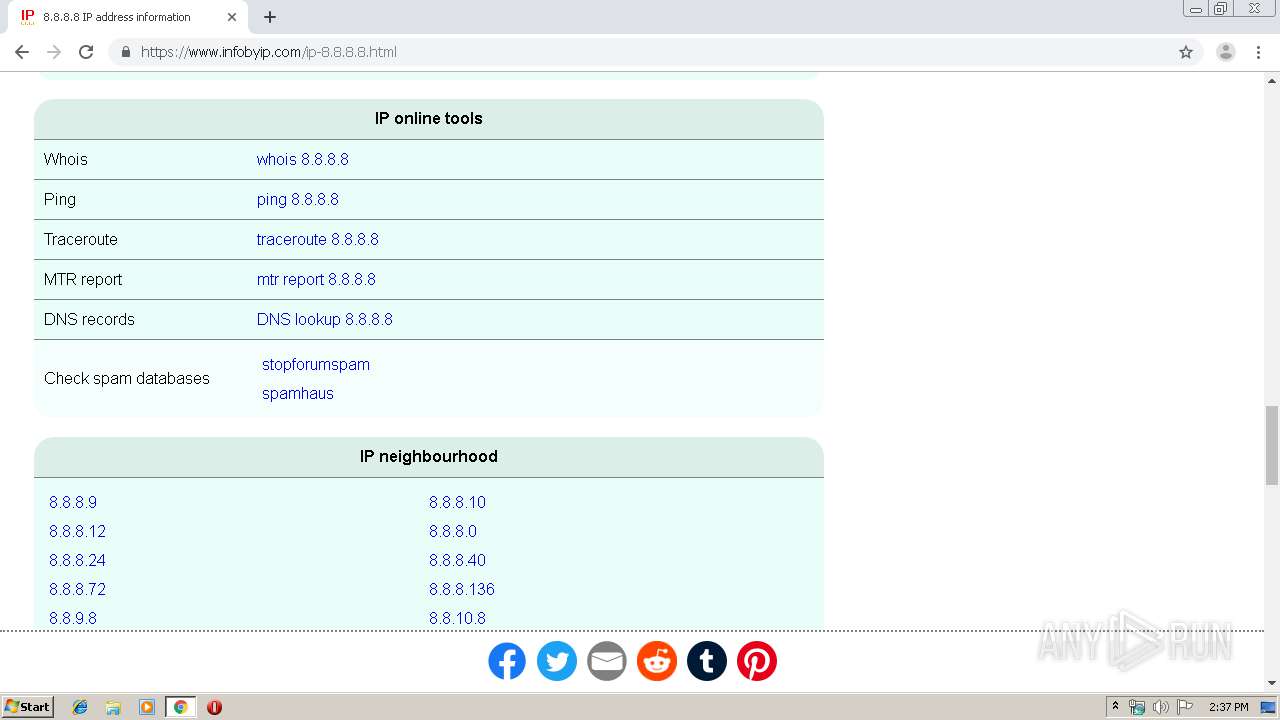Share page on Twitter icon
The height and width of the screenshot is (720, 1280).
557,661
